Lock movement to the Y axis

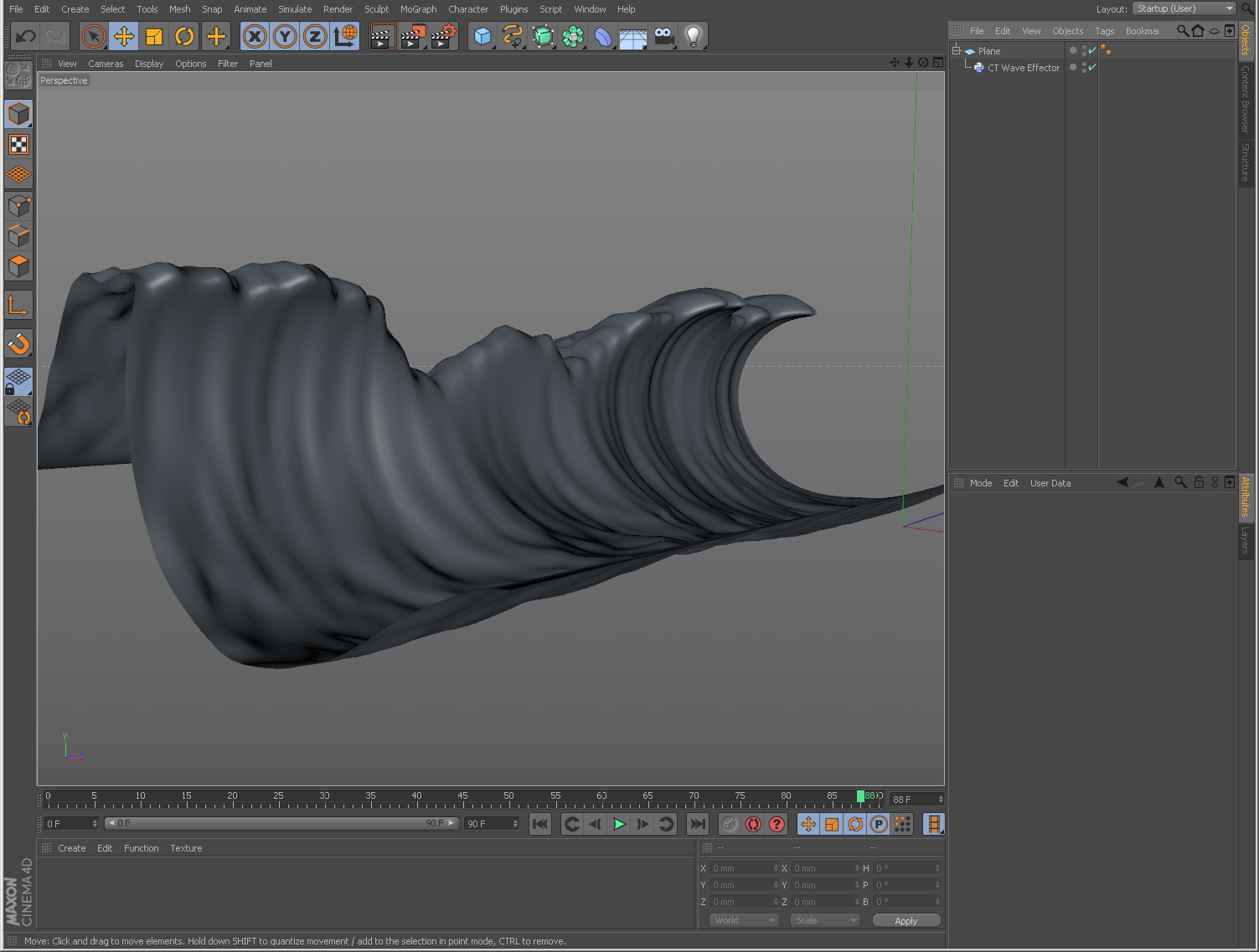click(x=284, y=36)
